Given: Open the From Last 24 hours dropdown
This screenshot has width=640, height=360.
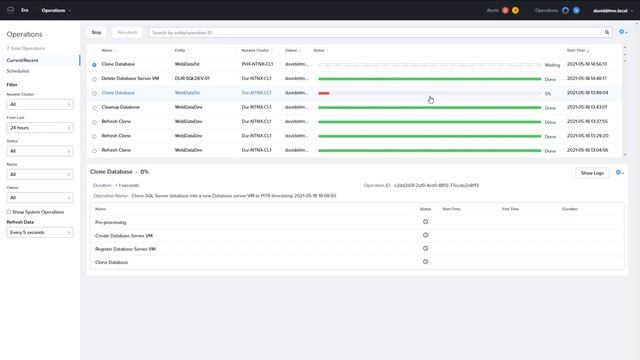Looking at the screenshot, I should (x=40, y=128).
